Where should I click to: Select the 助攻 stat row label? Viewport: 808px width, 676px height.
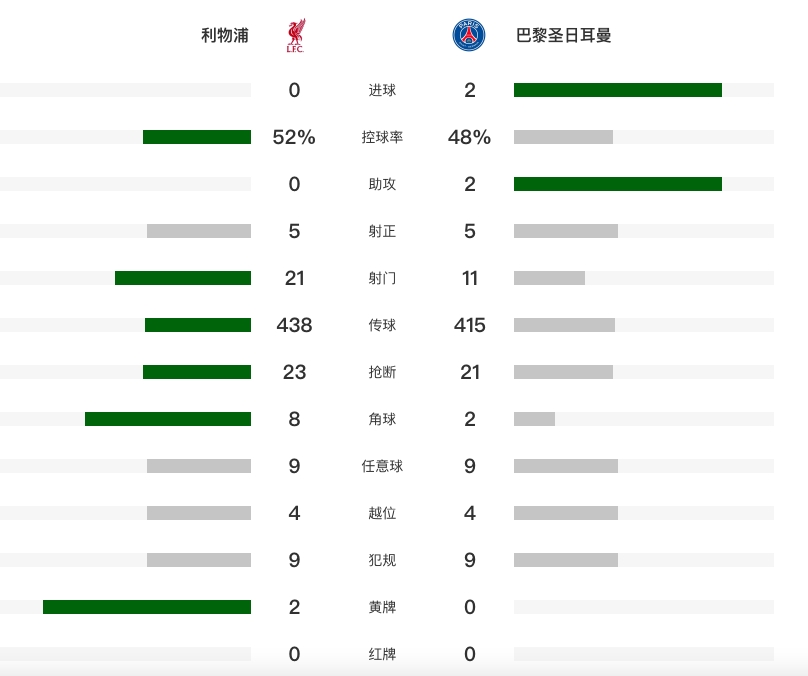tap(382, 184)
